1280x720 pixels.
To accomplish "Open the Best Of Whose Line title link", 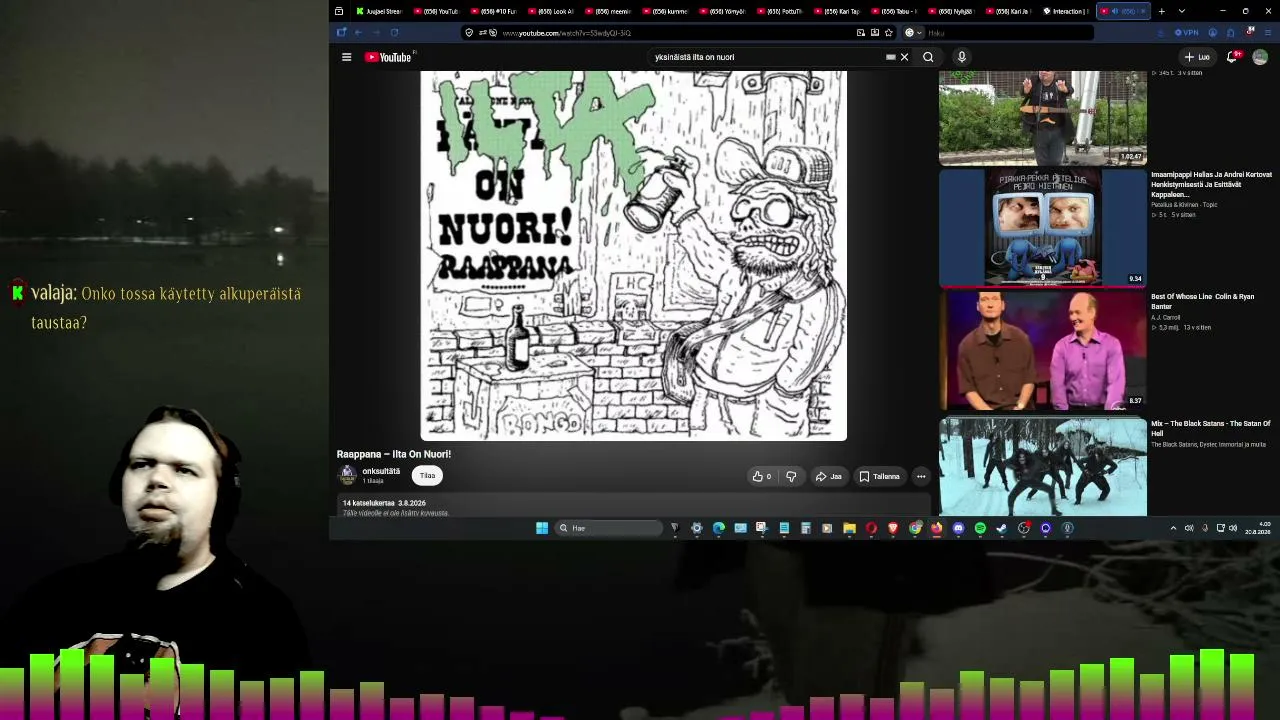I will click(1202, 301).
